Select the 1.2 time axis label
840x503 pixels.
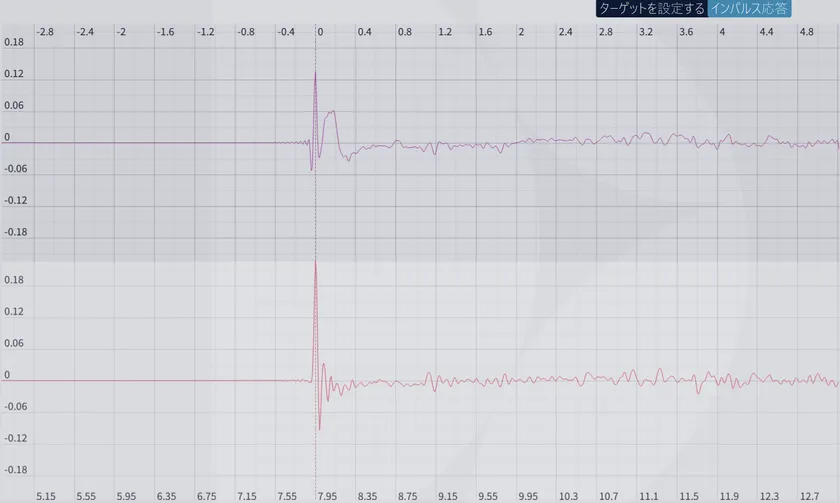(445, 32)
